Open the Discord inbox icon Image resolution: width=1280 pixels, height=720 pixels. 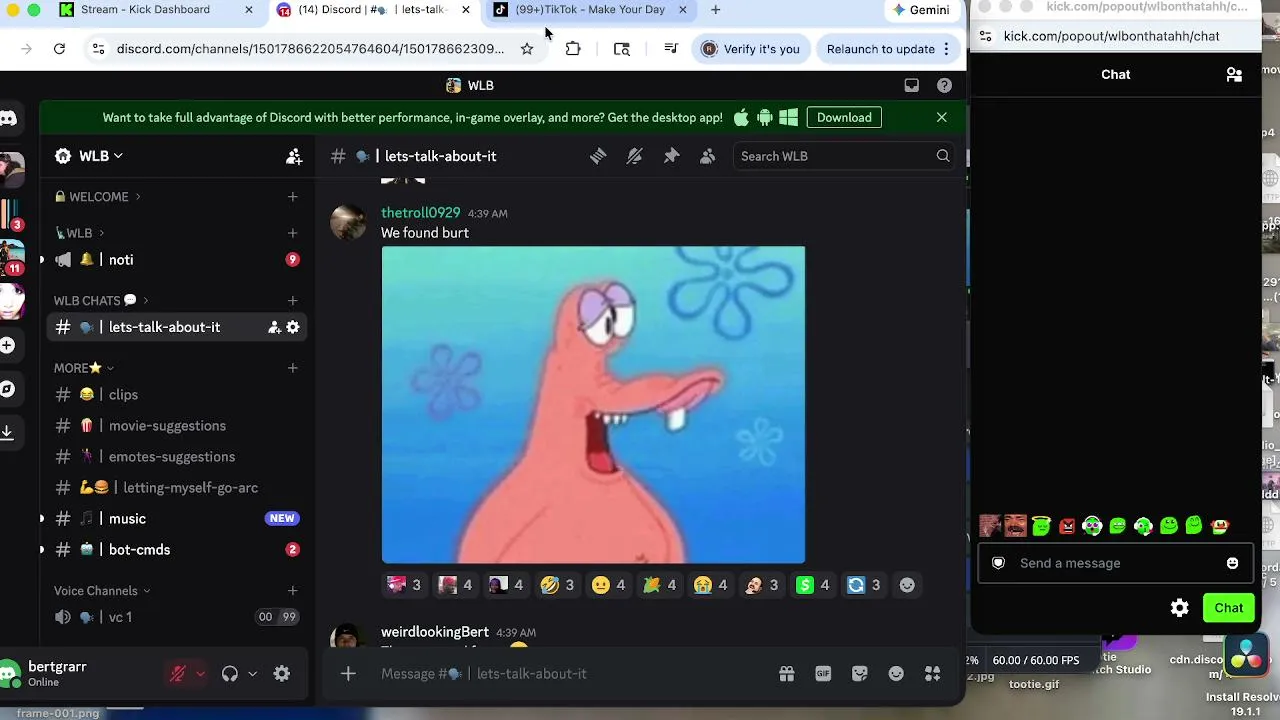[x=911, y=86]
